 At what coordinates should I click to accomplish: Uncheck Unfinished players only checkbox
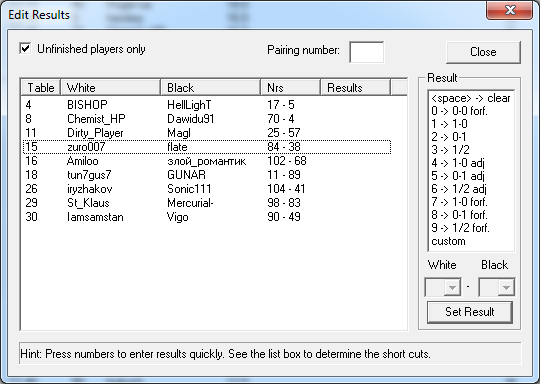point(25,49)
